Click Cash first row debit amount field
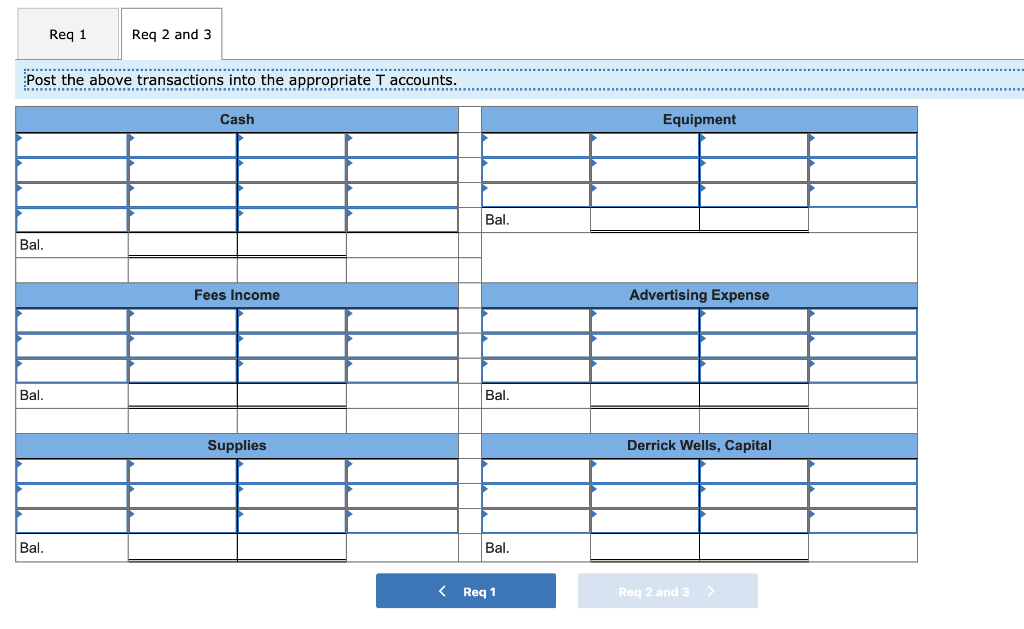The image size is (1024, 629). pyautogui.click(x=183, y=145)
